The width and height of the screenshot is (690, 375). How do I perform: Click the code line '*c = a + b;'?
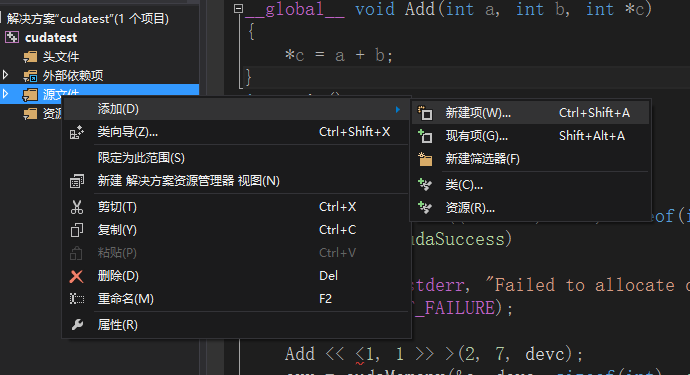(x=338, y=55)
